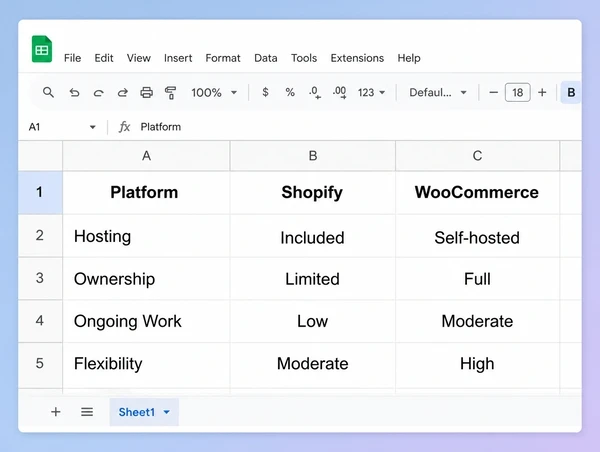Select the Sheet1 tab
The width and height of the screenshot is (600, 452).
144,412
